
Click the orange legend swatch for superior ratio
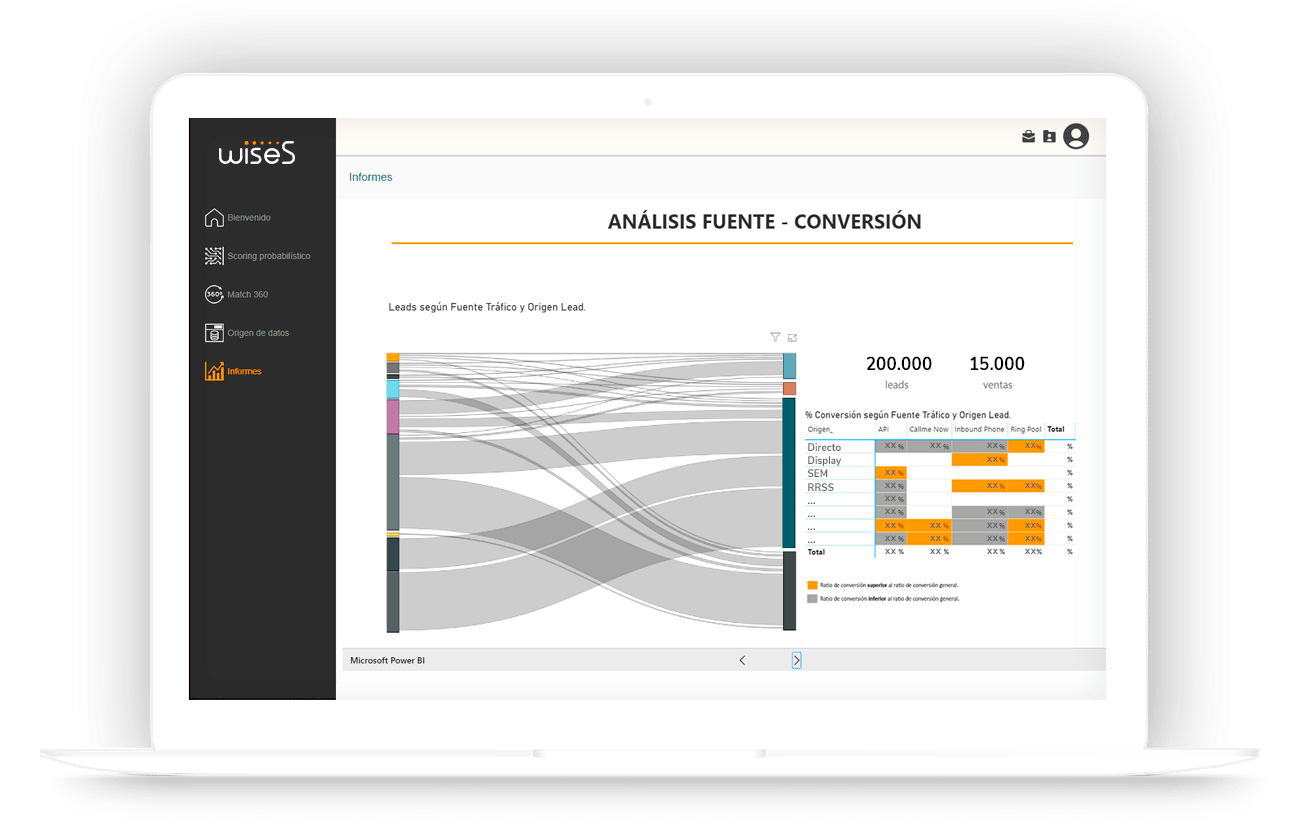click(x=812, y=585)
